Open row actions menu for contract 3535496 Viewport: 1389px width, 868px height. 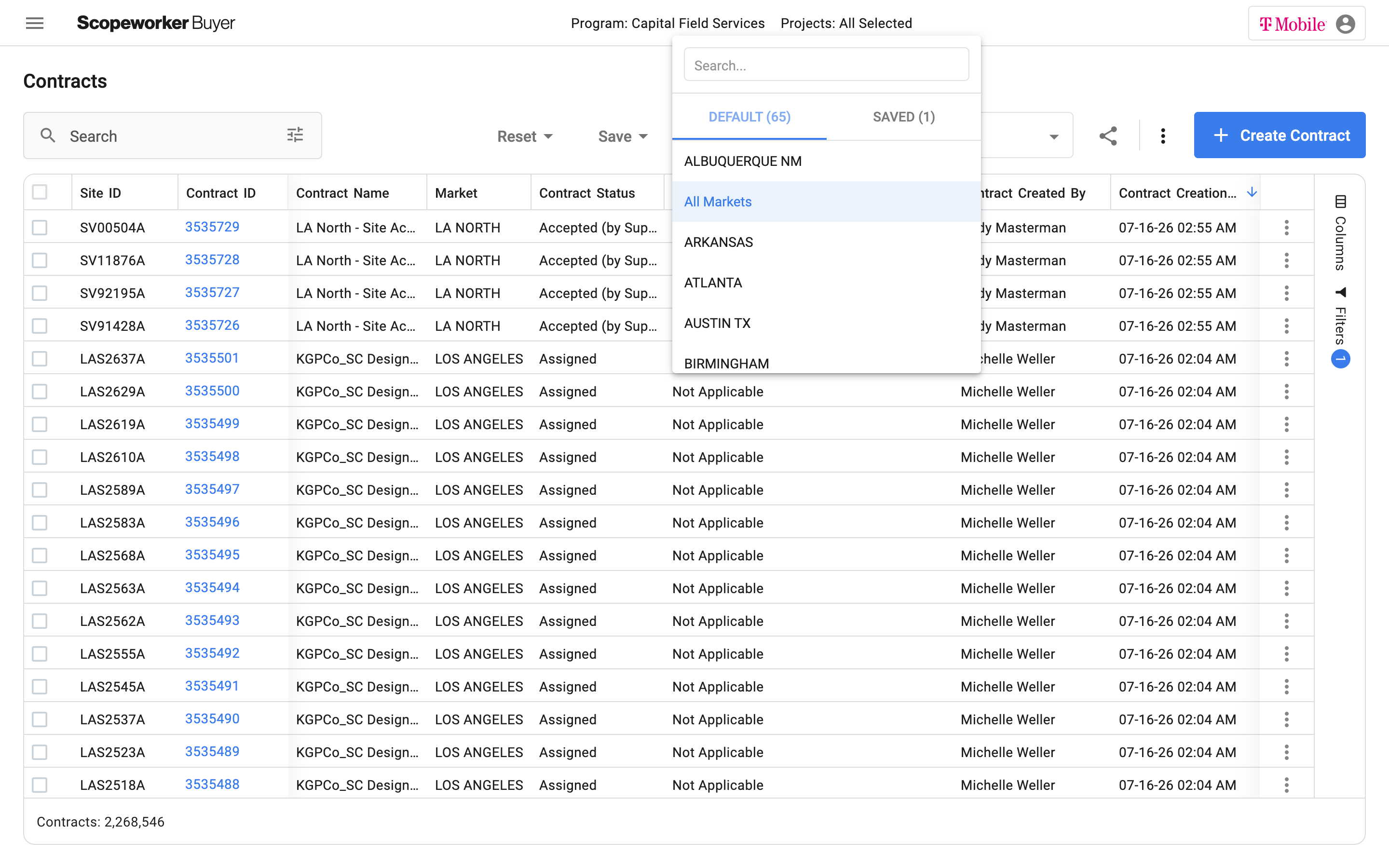[1286, 522]
